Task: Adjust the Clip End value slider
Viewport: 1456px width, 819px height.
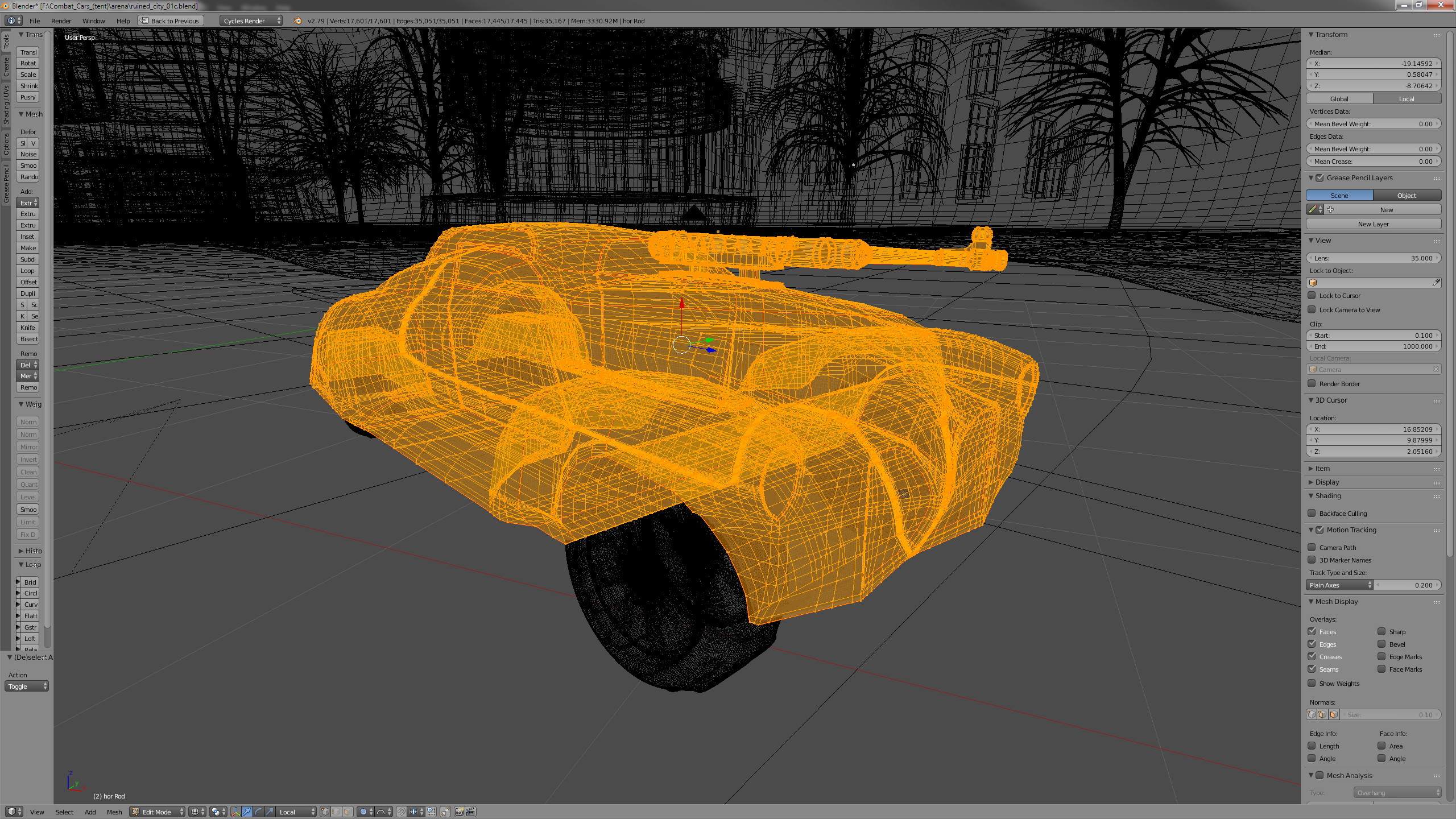Action: pyautogui.click(x=1374, y=346)
